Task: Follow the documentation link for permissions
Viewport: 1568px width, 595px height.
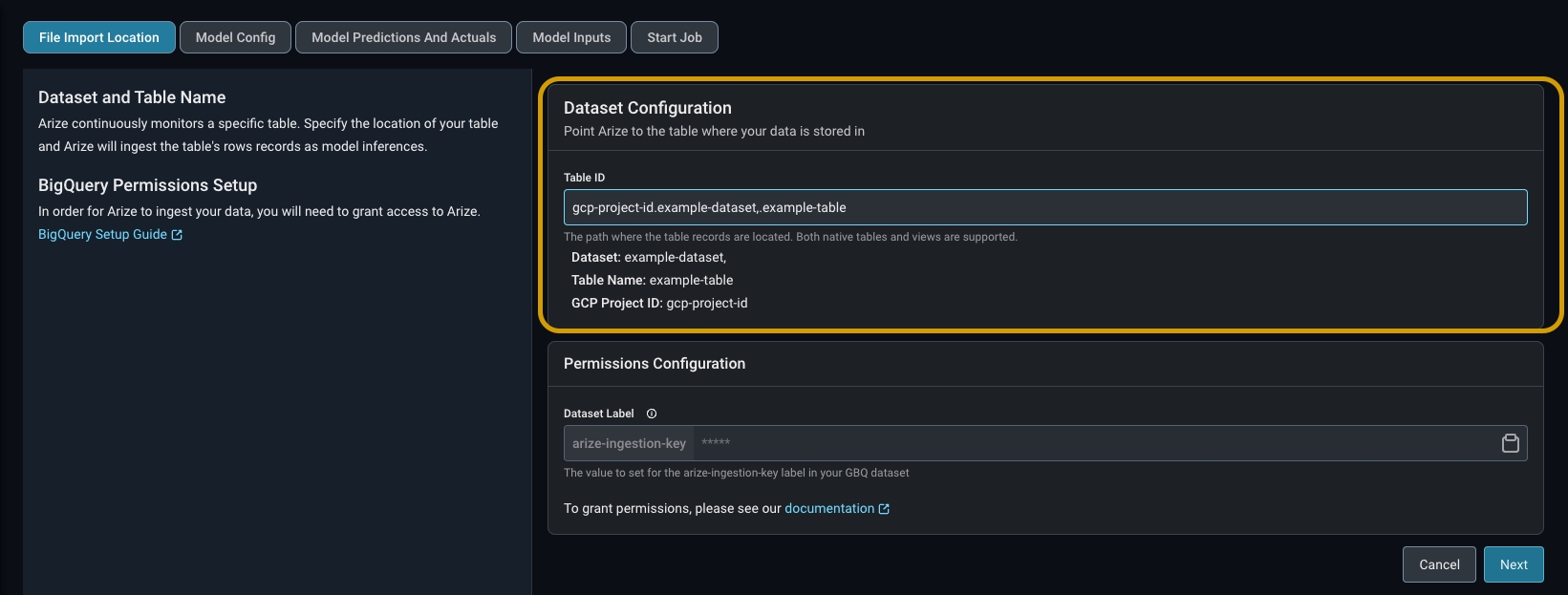Action: tap(828, 508)
